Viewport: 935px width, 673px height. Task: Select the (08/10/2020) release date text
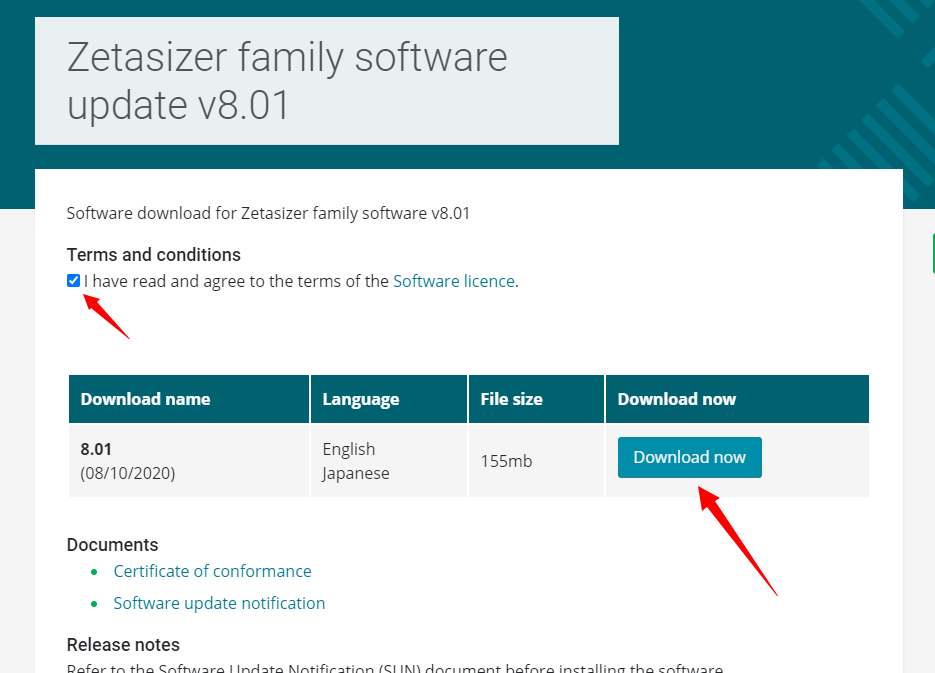[x=128, y=473]
